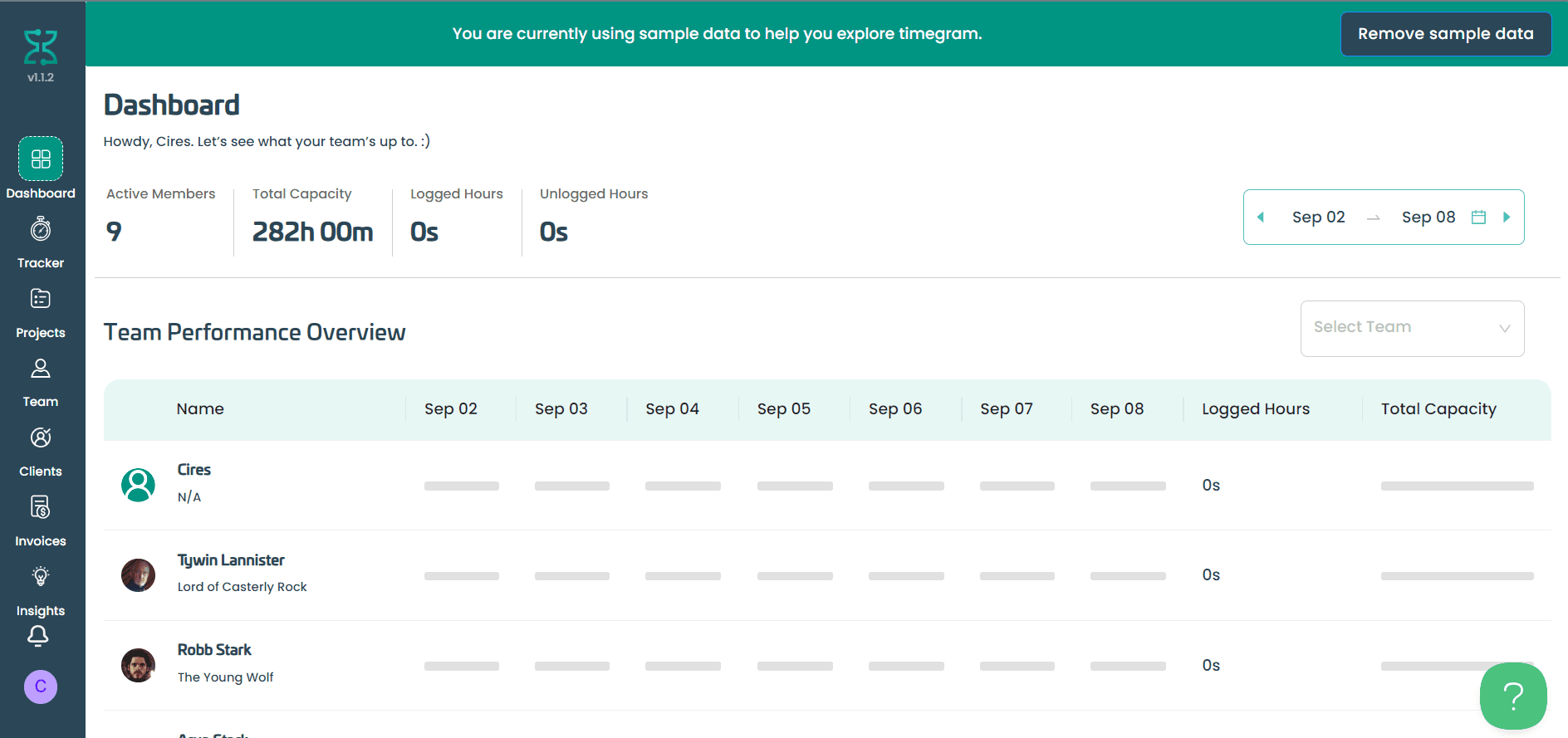Image resolution: width=1568 pixels, height=738 pixels.
Task: Click Tywin Lannister's profile photo
Action: click(x=138, y=574)
